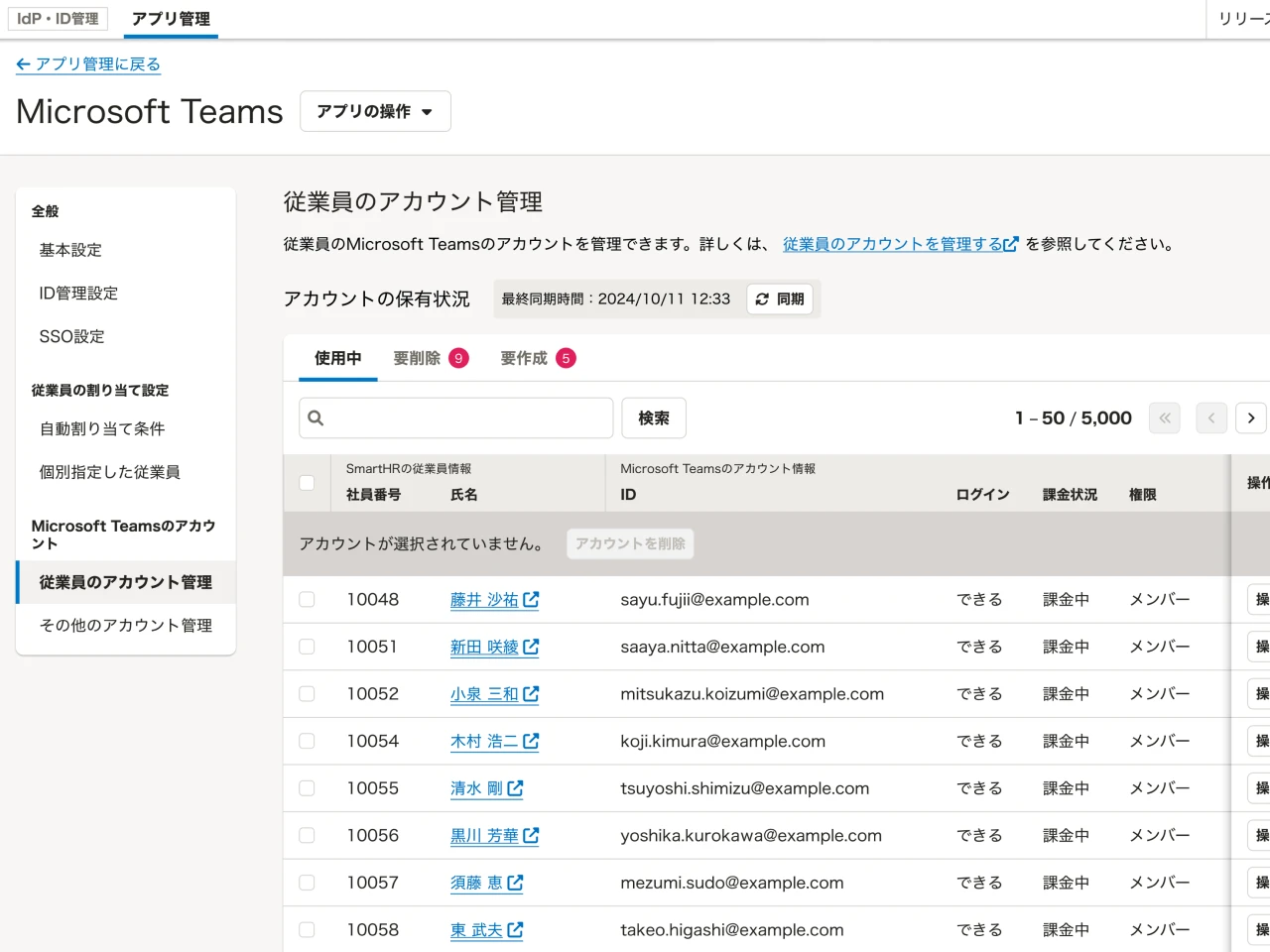Click the red badge 5 on 要作成
1270x952 pixels.
point(566,358)
